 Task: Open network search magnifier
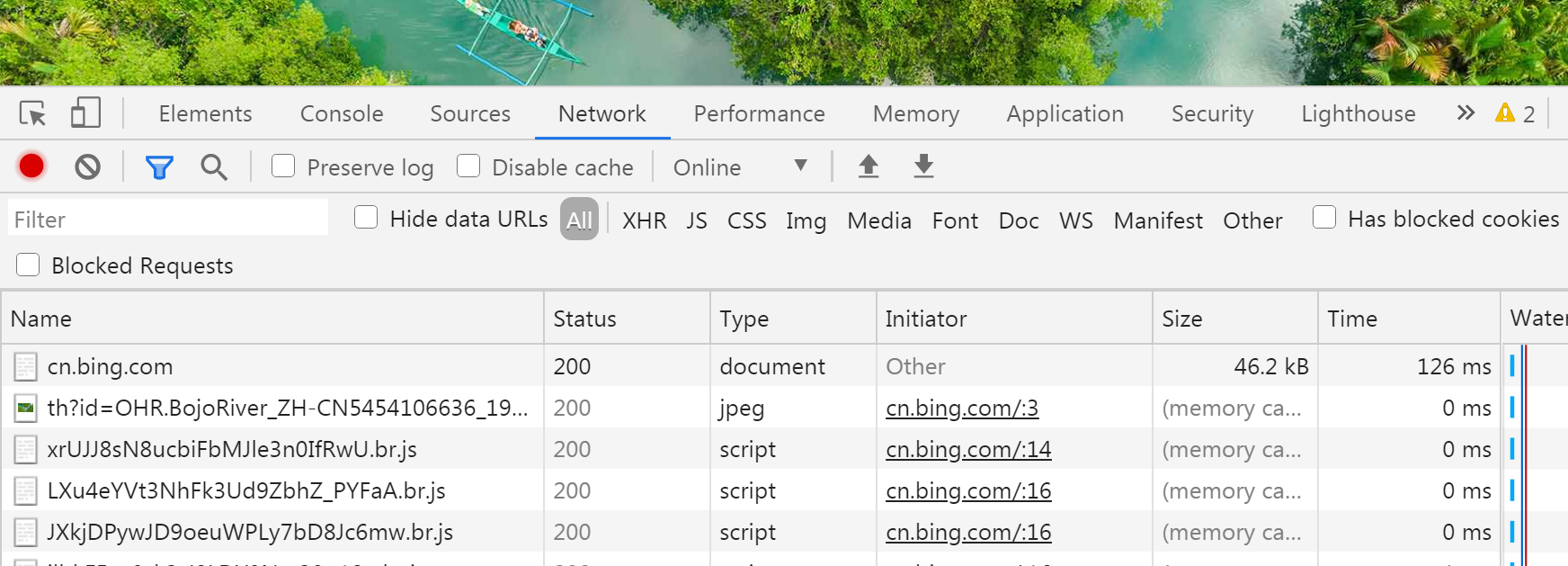coord(213,167)
